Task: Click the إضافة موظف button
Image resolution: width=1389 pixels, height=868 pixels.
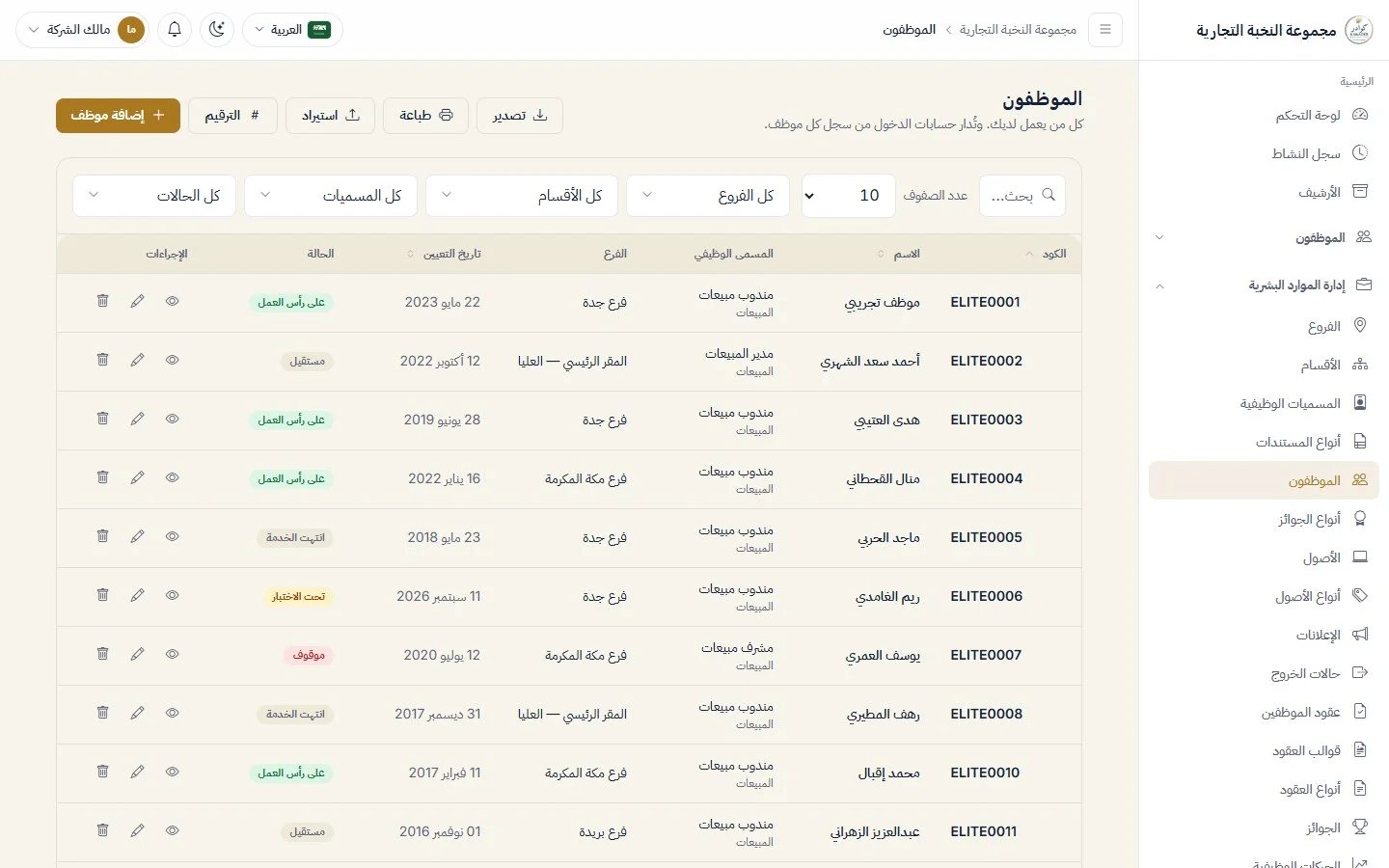Action: 118,116
